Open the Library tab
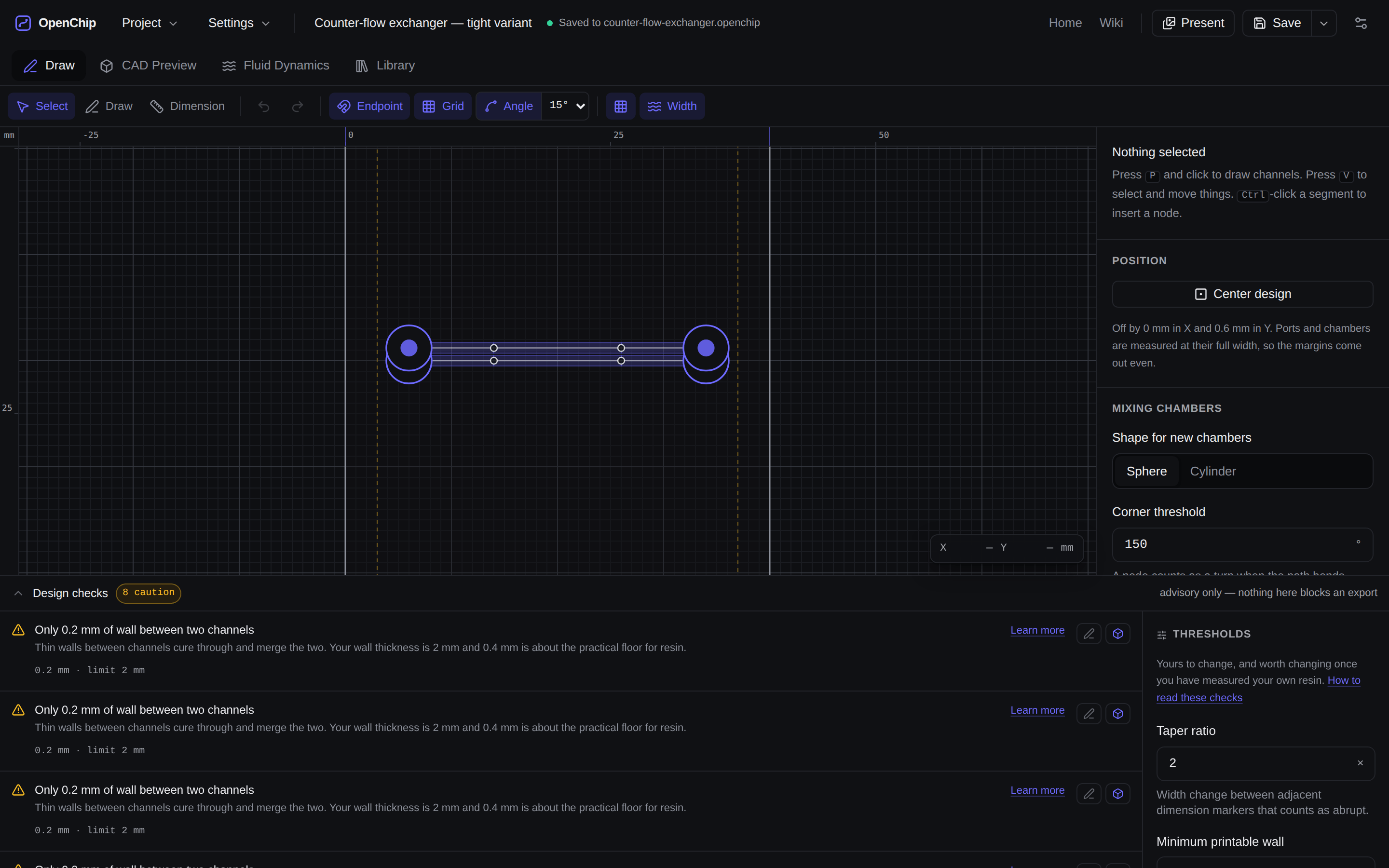This screenshot has height=868, width=1389. coord(385,66)
